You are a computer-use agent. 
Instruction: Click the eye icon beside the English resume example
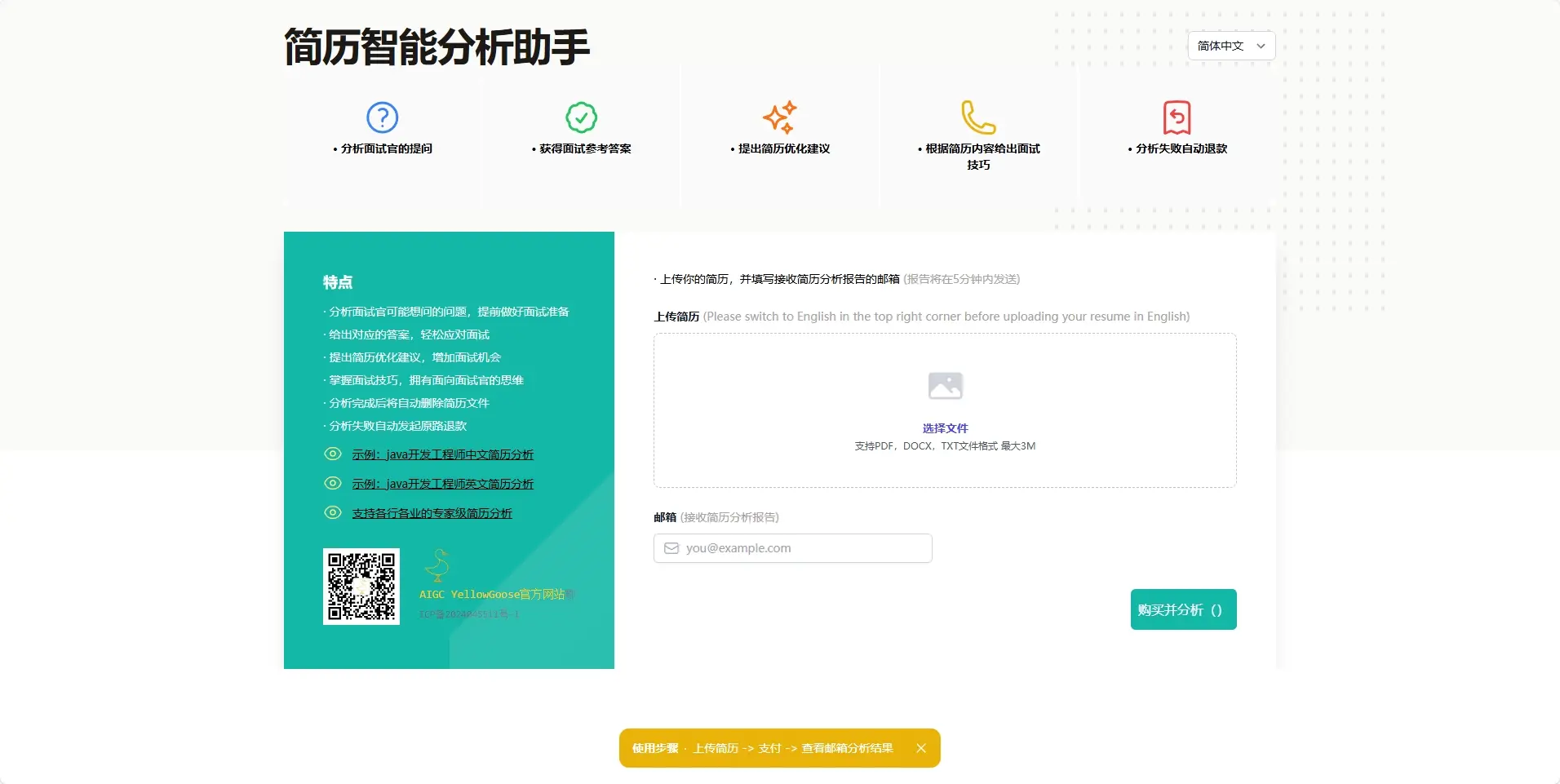click(332, 483)
